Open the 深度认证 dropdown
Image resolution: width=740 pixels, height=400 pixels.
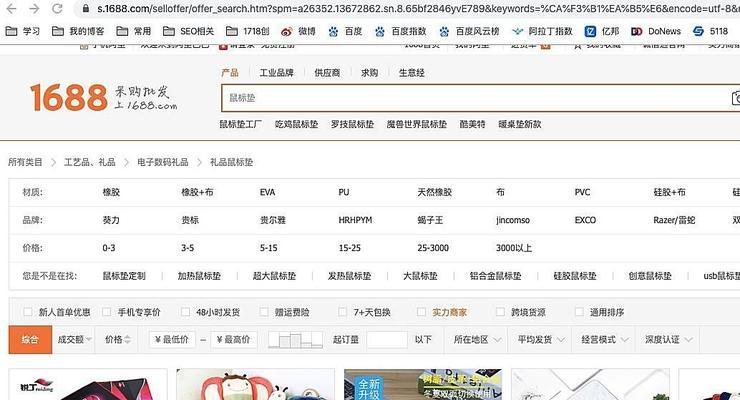(x=668, y=340)
